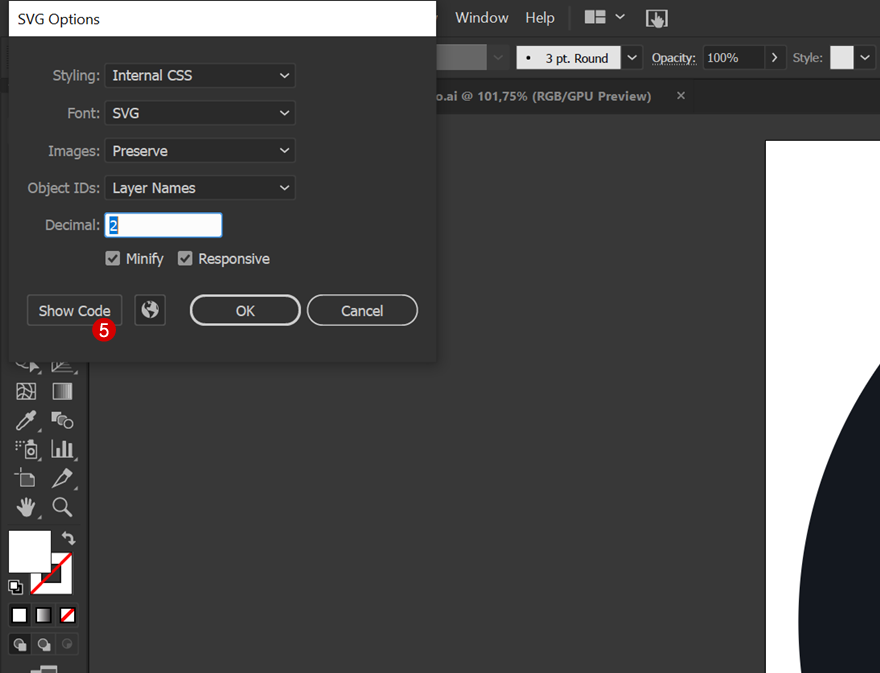880x673 pixels.
Task: Open the Help menu
Action: tap(540, 18)
